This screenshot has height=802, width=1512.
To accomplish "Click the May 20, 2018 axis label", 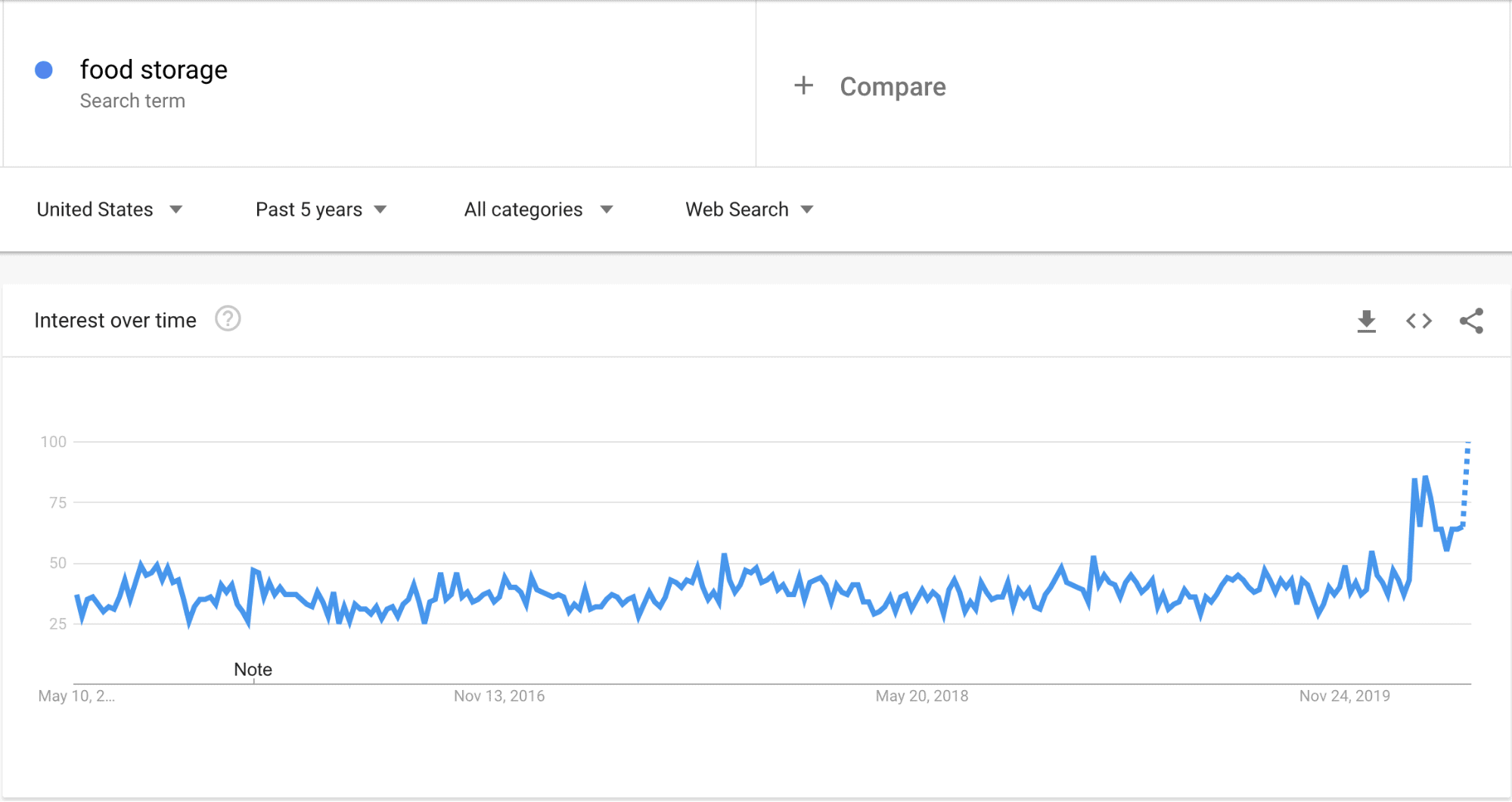I will [922, 696].
